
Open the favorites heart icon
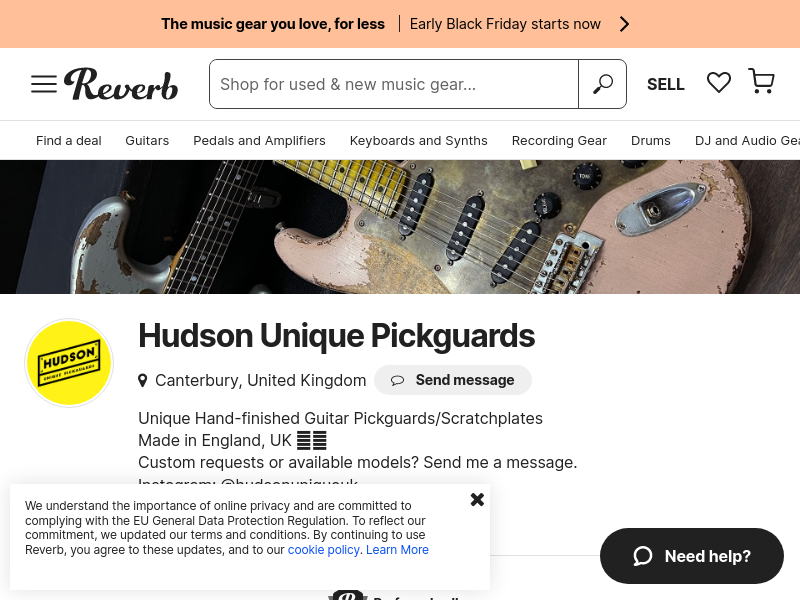tap(718, 83)
